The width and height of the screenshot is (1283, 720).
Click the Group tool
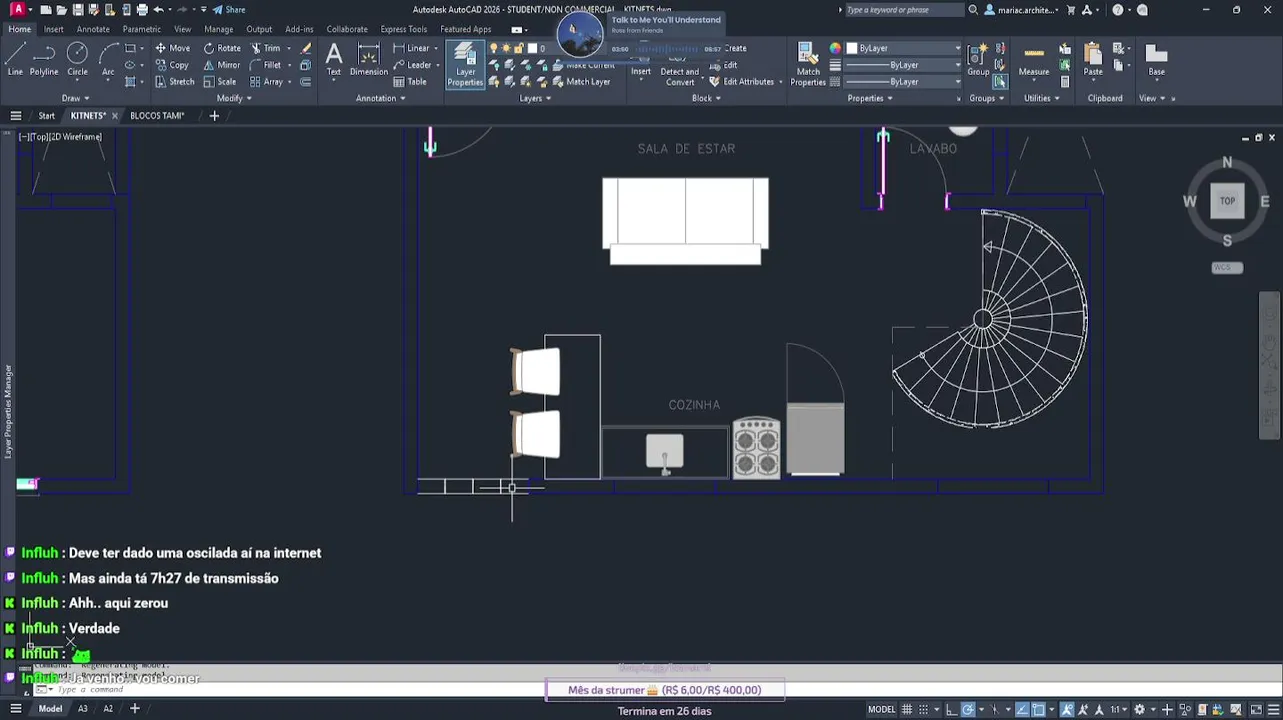click(978, 59)
